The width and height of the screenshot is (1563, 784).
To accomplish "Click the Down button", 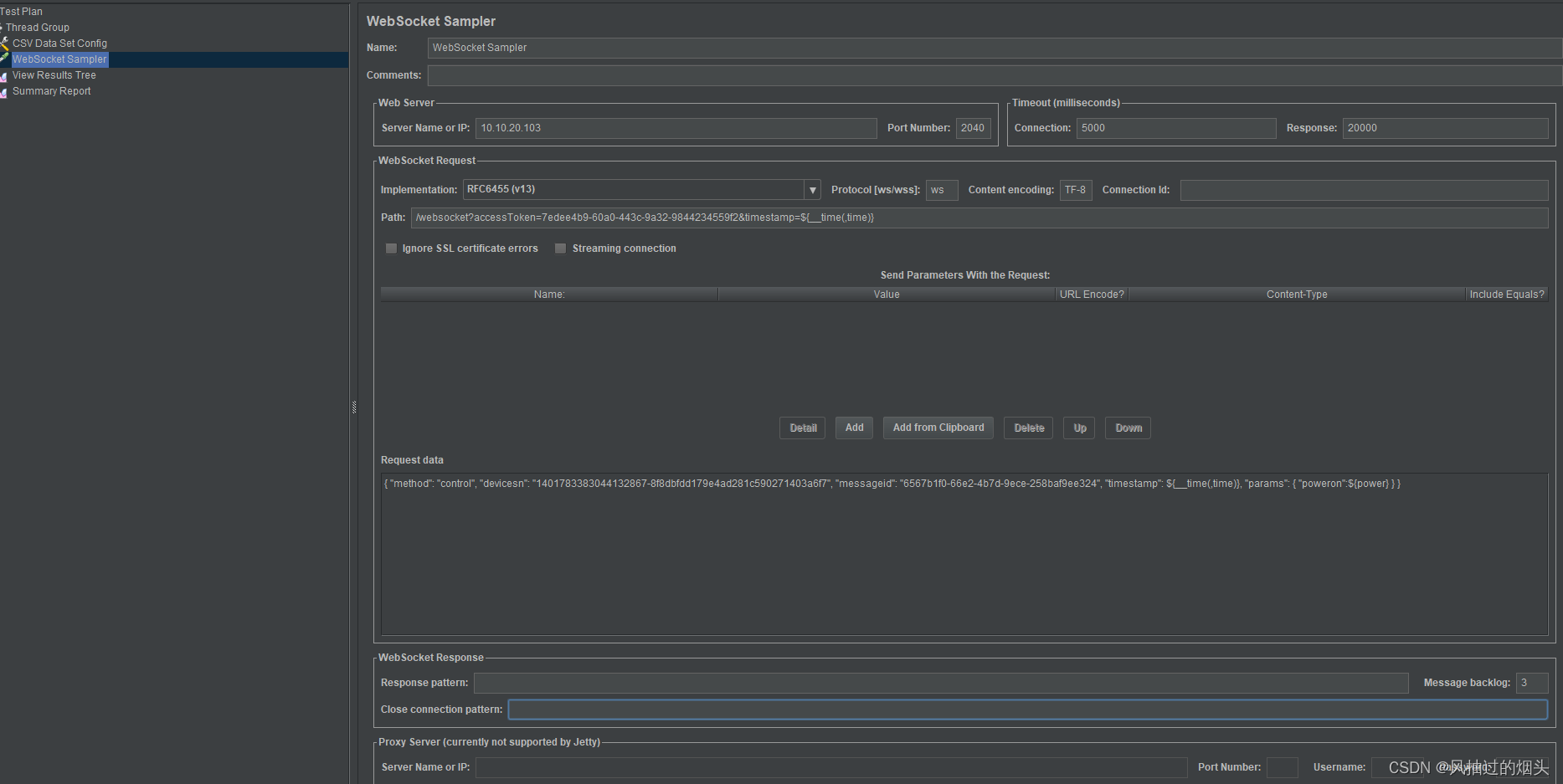I will point(1127,428).
